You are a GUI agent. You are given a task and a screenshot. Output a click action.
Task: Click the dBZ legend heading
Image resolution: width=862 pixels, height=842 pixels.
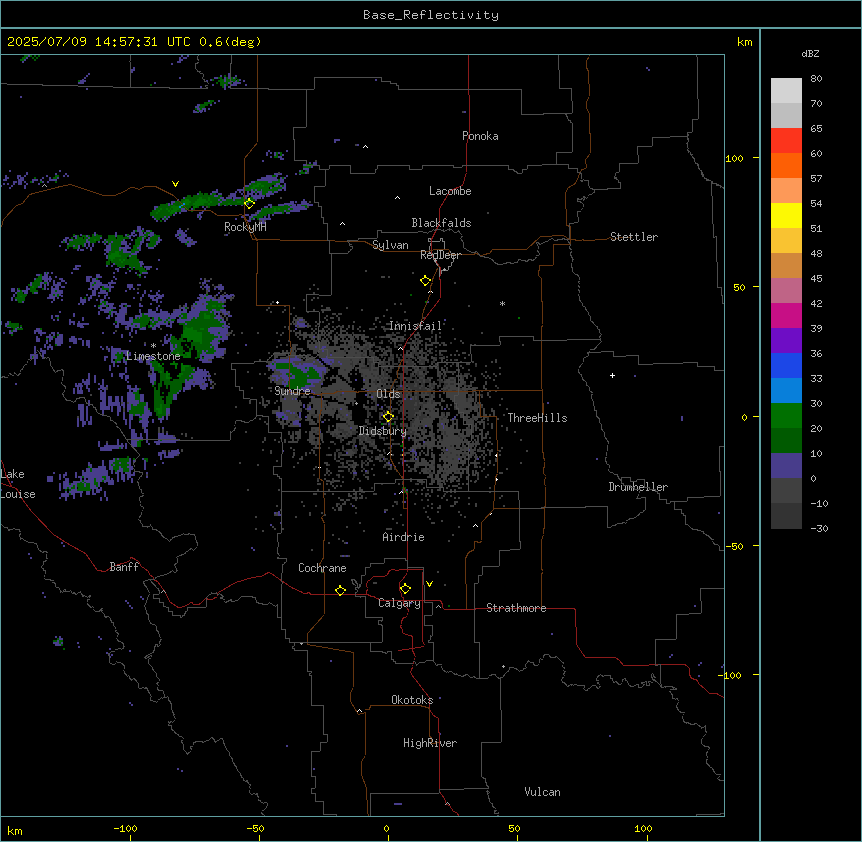pos(810,54)
